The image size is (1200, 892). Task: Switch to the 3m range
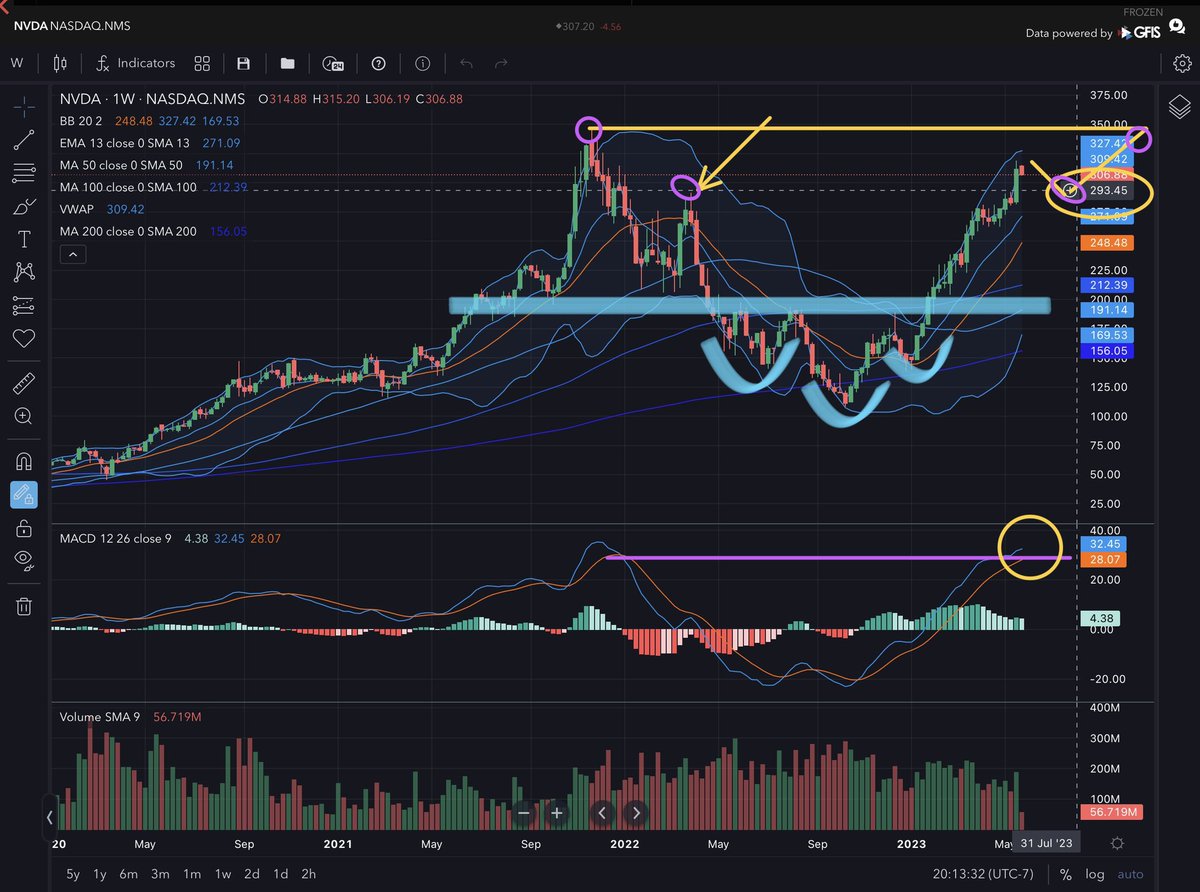tap(160, 874)
